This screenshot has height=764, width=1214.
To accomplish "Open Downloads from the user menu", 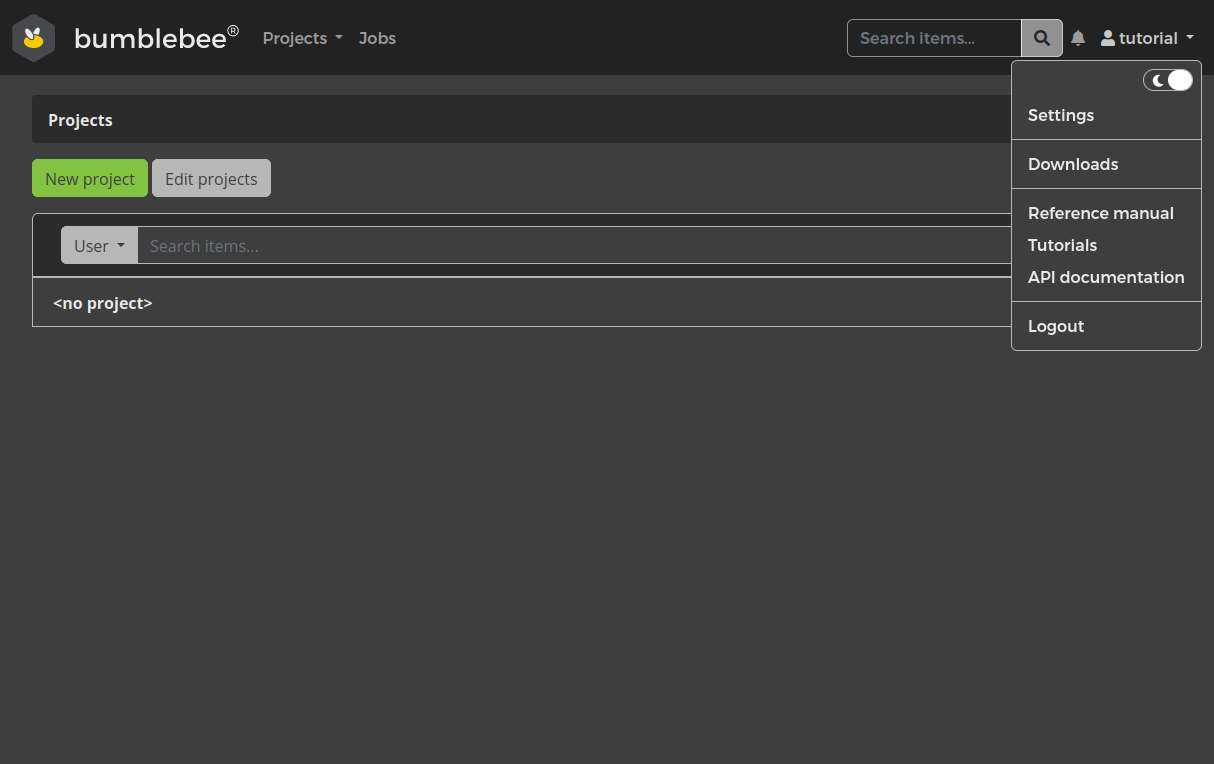I will (1073, 164).
